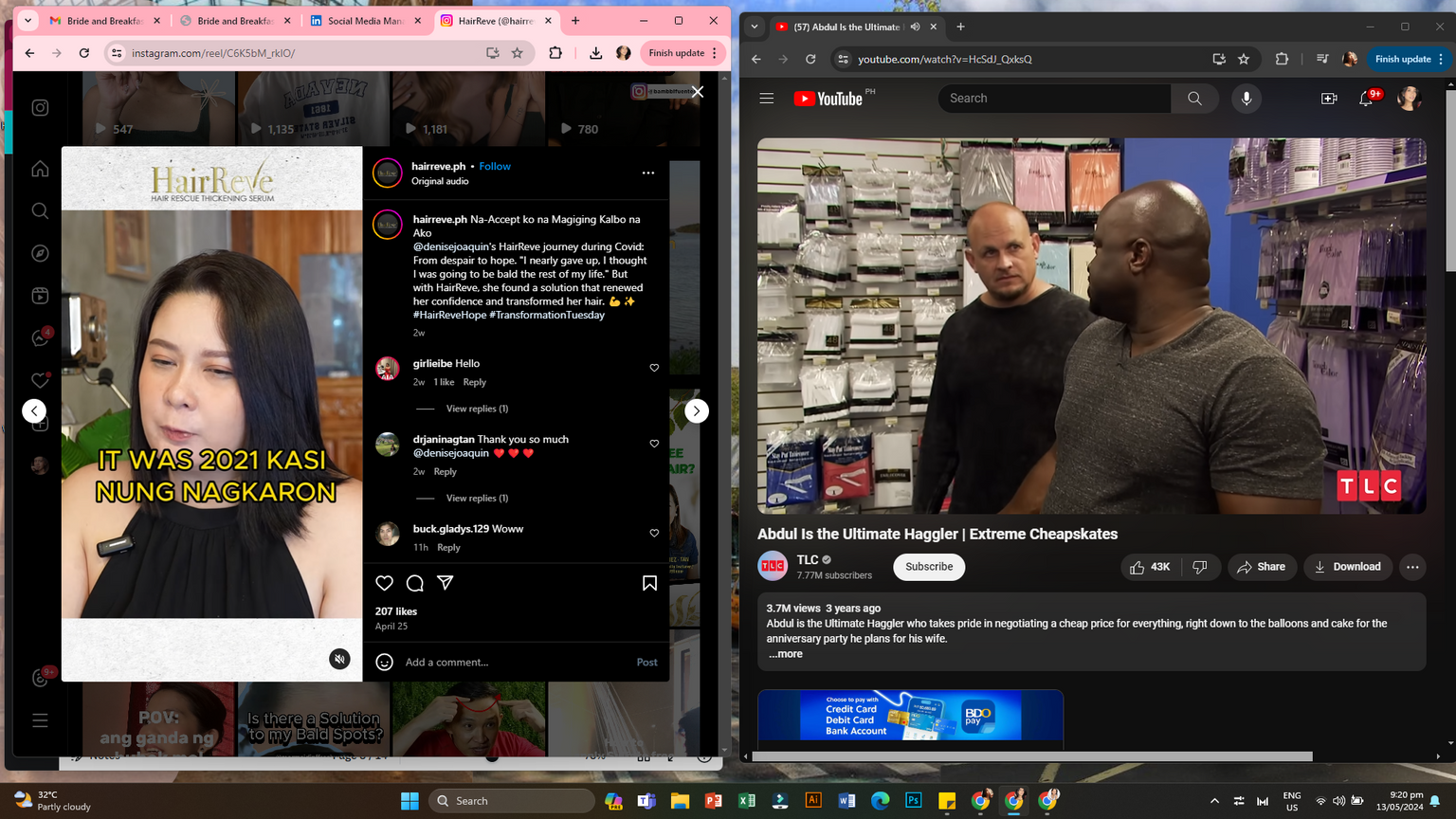
Task: Follow hairreve.ph account
Action: pos(495,166)
